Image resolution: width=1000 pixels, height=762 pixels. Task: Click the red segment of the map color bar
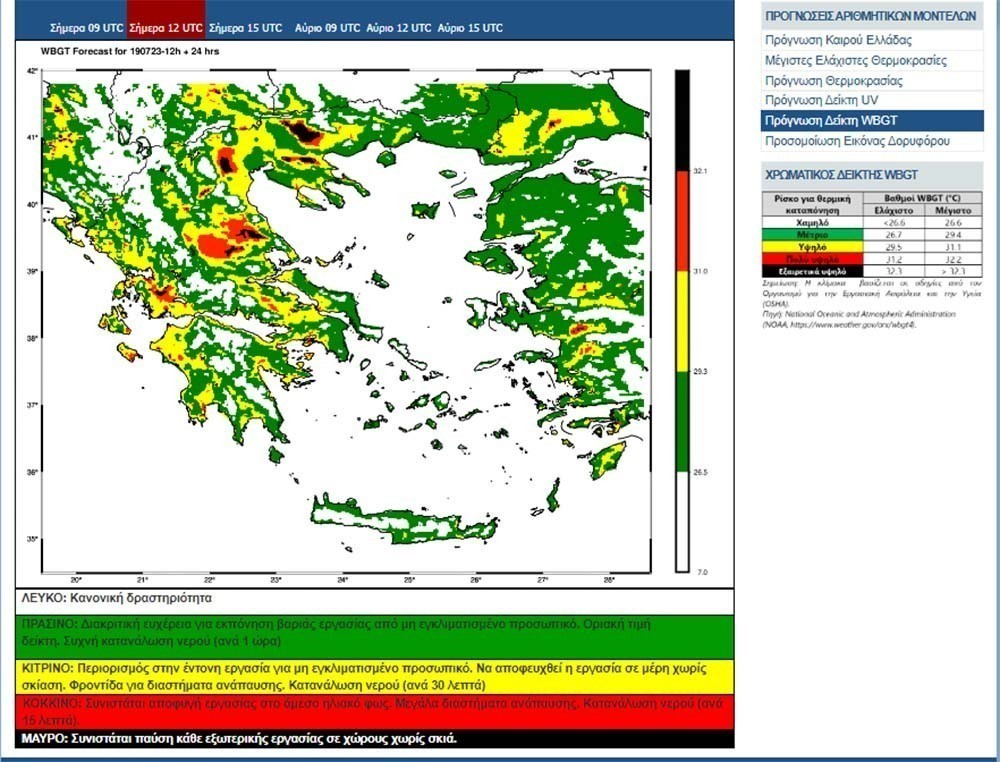tap(682, 221)
